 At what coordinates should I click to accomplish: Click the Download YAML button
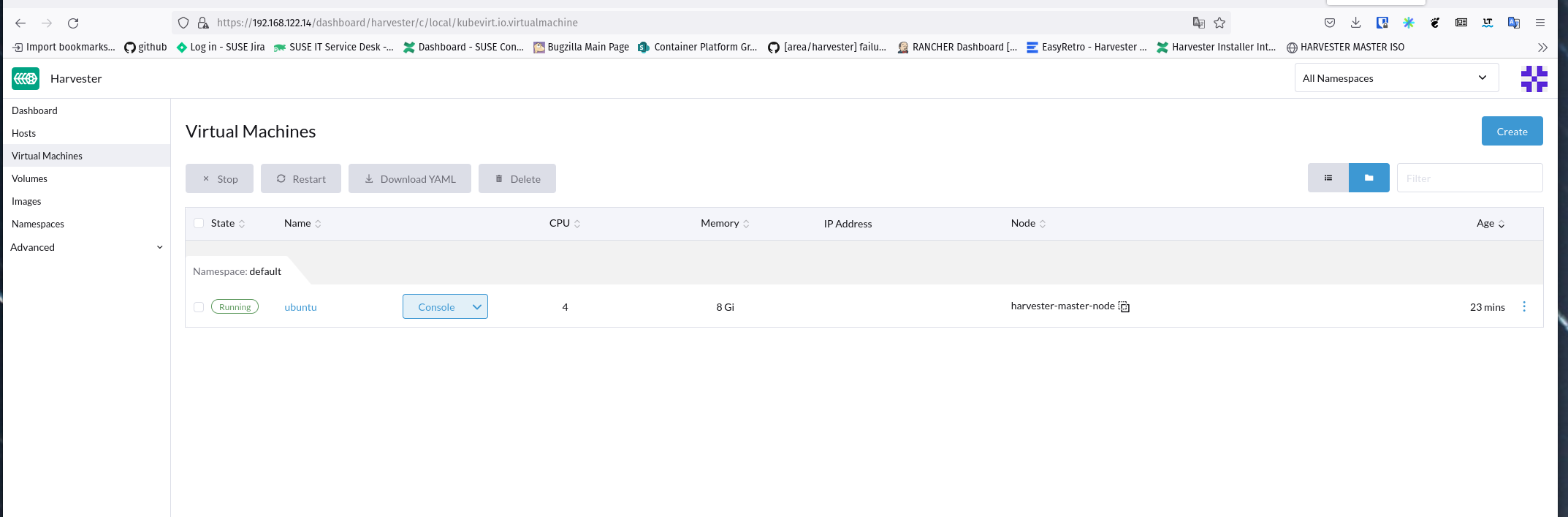pyautogui.click(x=410, y=178)
